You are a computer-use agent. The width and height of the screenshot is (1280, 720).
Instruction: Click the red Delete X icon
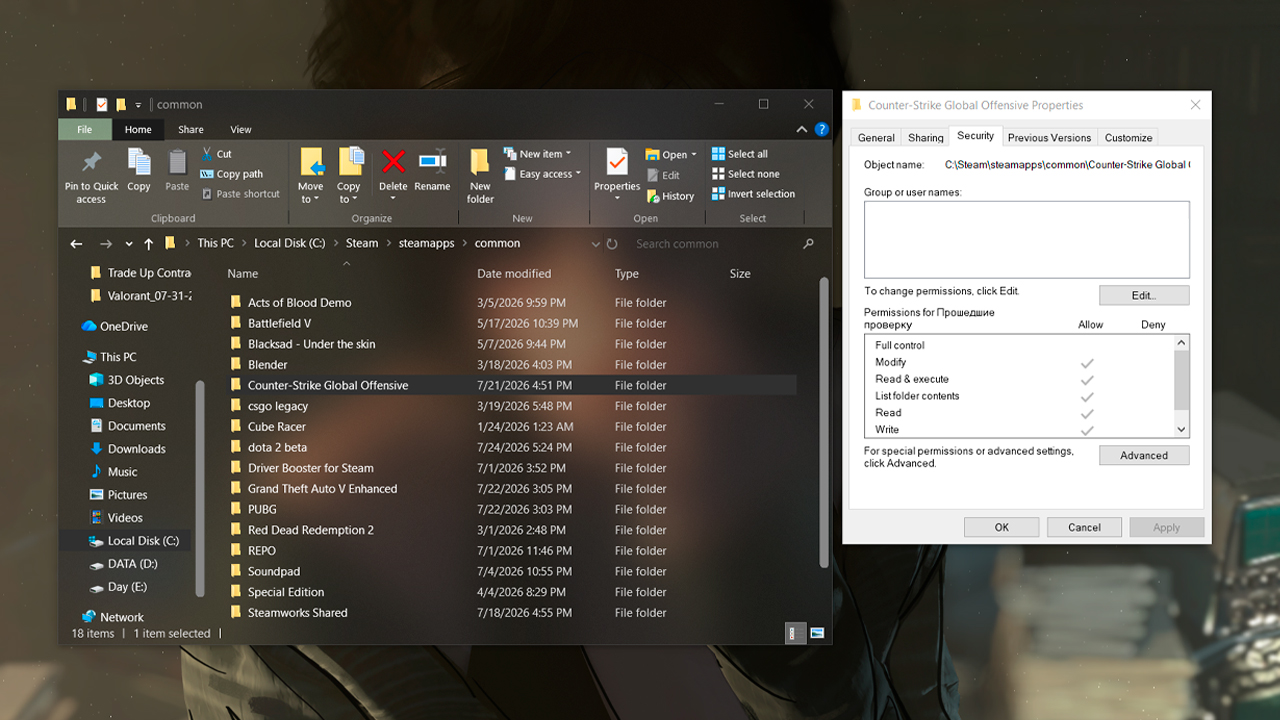tap(393, 161)
